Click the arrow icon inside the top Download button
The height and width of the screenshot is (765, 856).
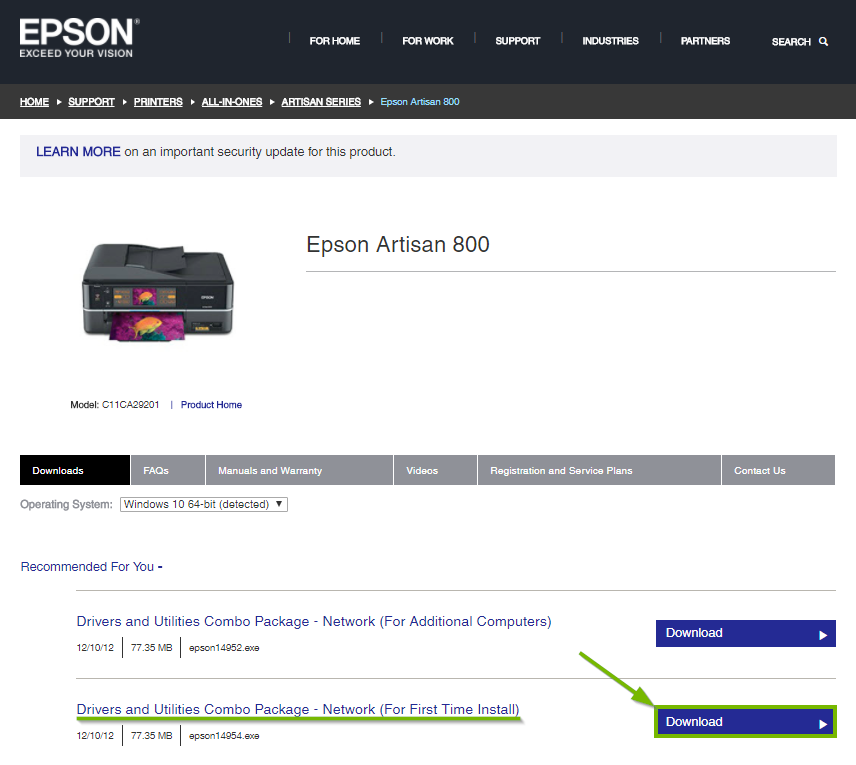[x=822, y=633]
